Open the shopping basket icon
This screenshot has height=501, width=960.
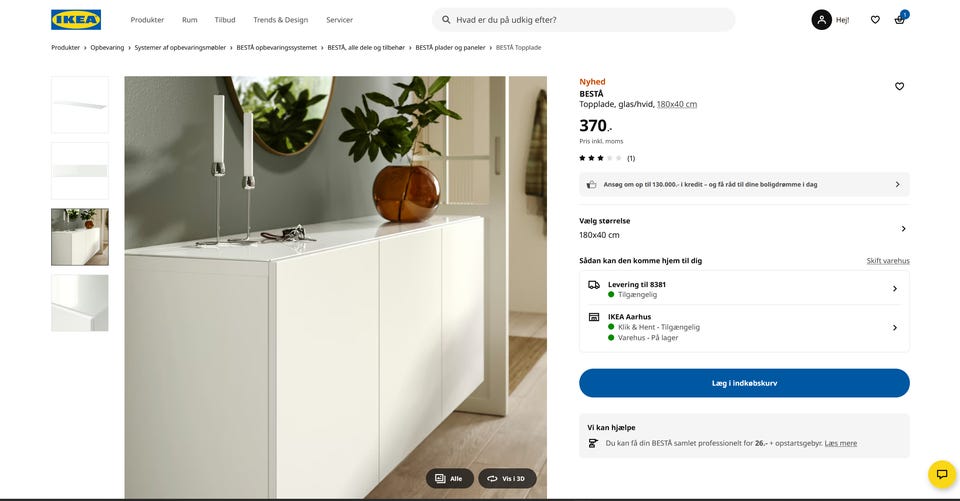pos(899,20)
